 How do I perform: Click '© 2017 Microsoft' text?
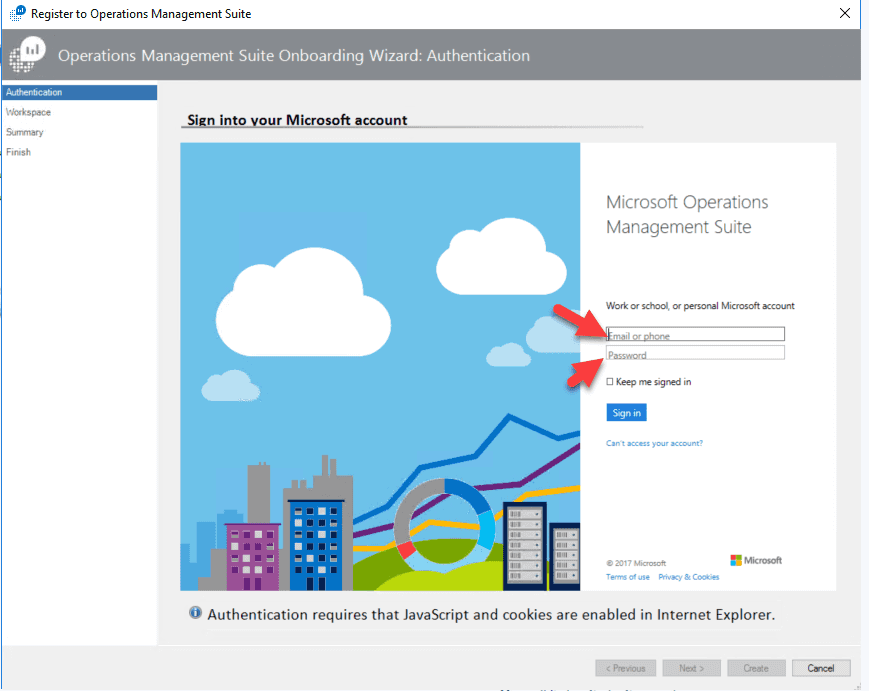tap(636, 563)
